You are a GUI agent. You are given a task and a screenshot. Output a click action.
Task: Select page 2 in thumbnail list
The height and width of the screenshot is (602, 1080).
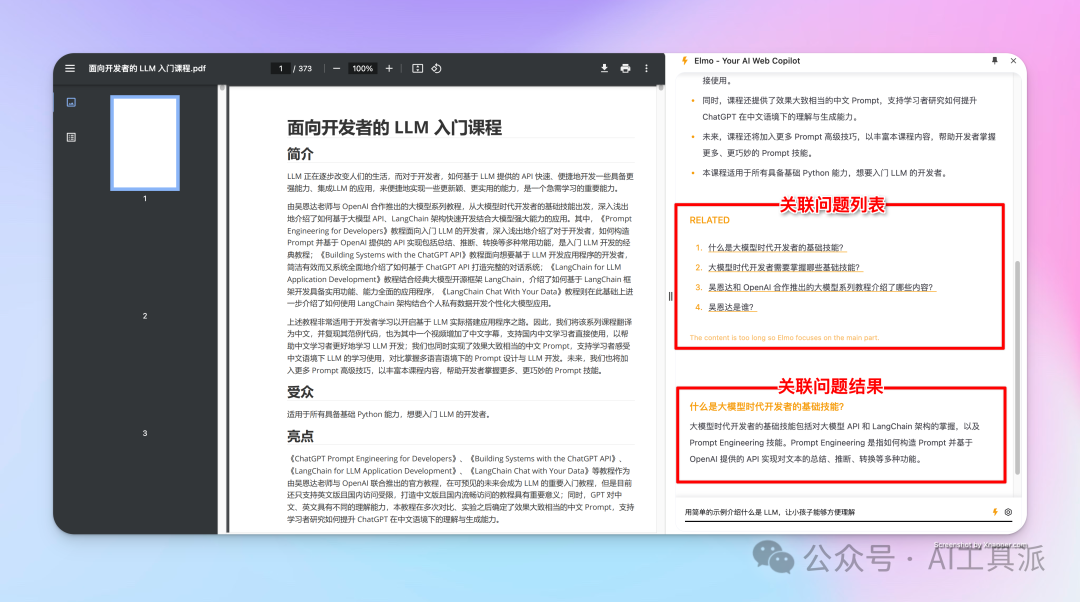point(145,315)
